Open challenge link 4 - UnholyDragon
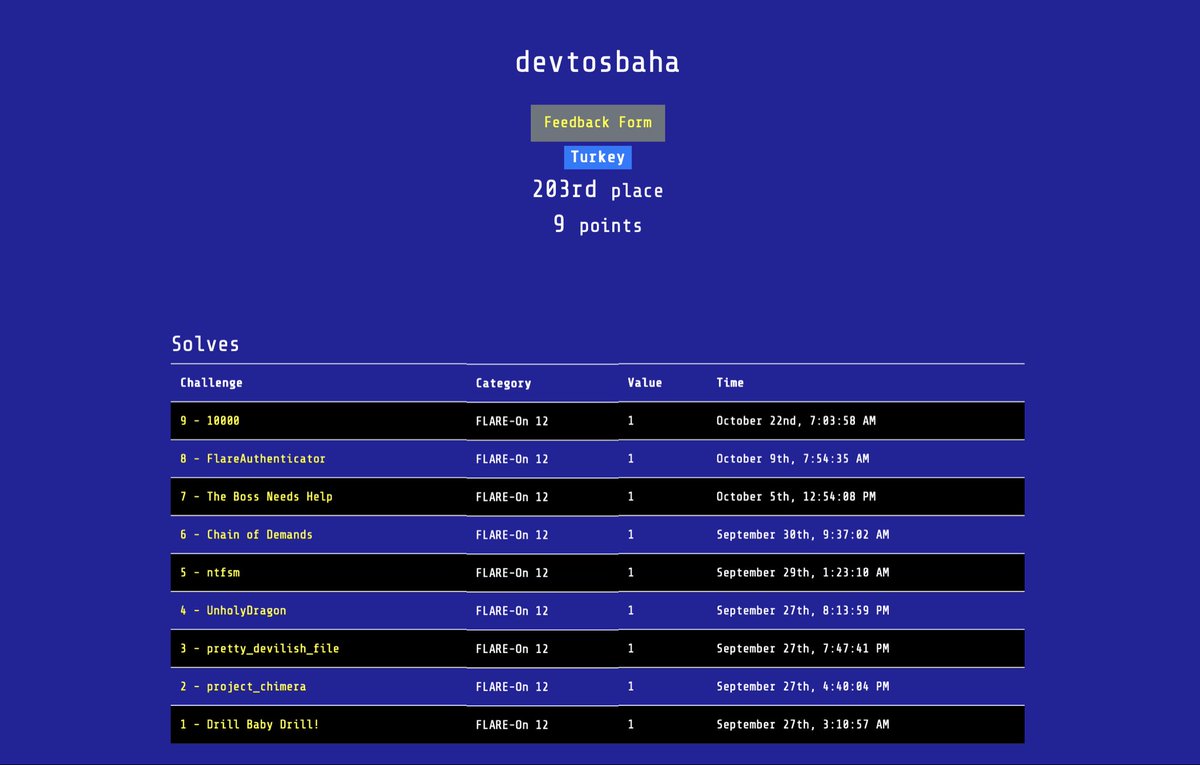This screenshot has height=765, width=1200. tap(233, 611)
